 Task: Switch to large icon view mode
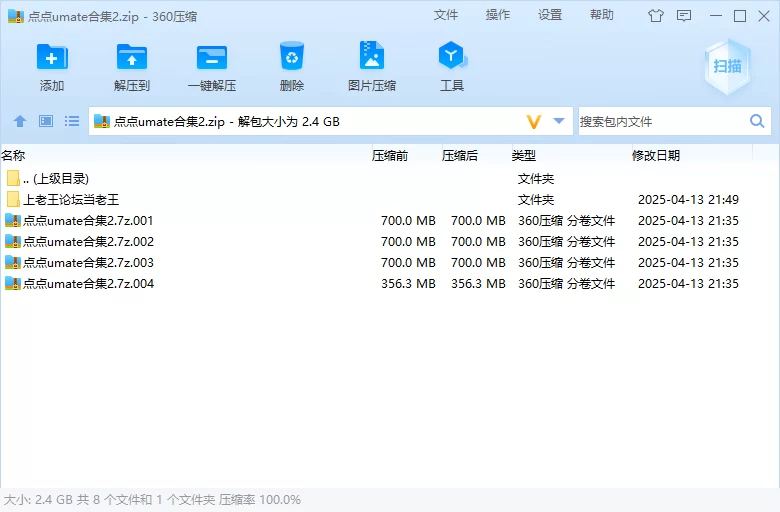[46, 121]
